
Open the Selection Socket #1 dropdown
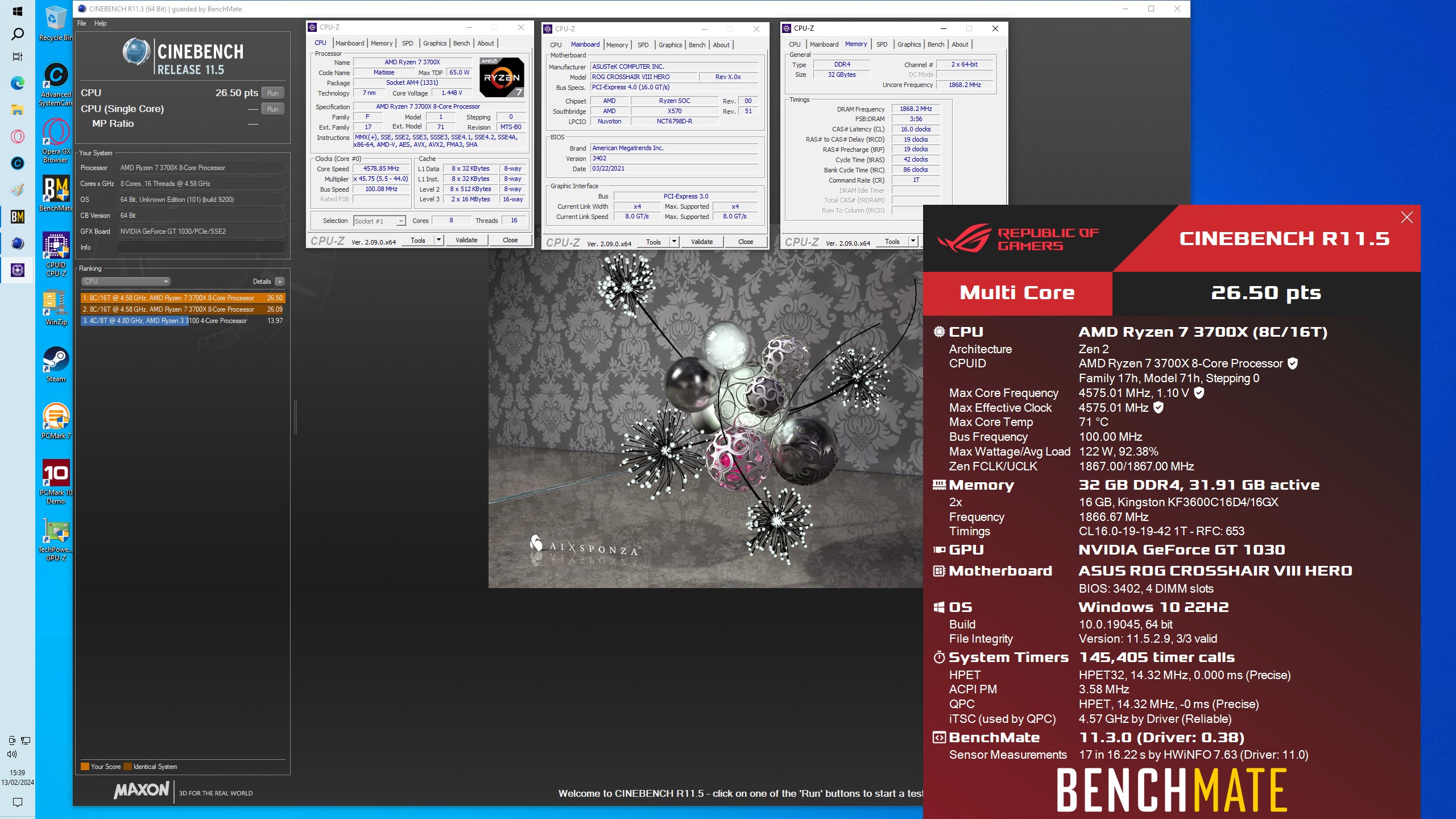point(379,221)
